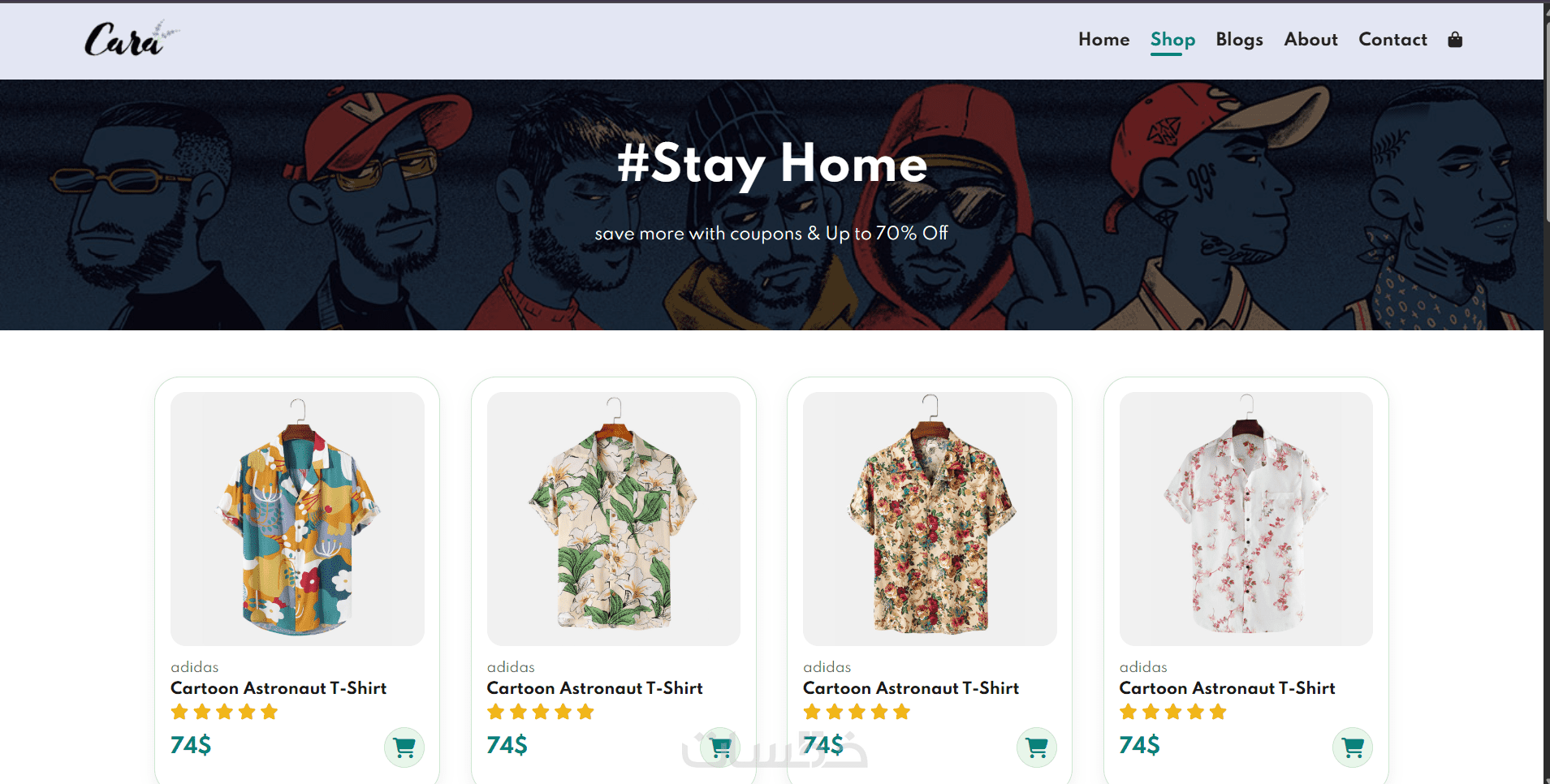Screen dimensions: 1550x784
Task: Click star rating of fourth product
Action: (1172, 713)
